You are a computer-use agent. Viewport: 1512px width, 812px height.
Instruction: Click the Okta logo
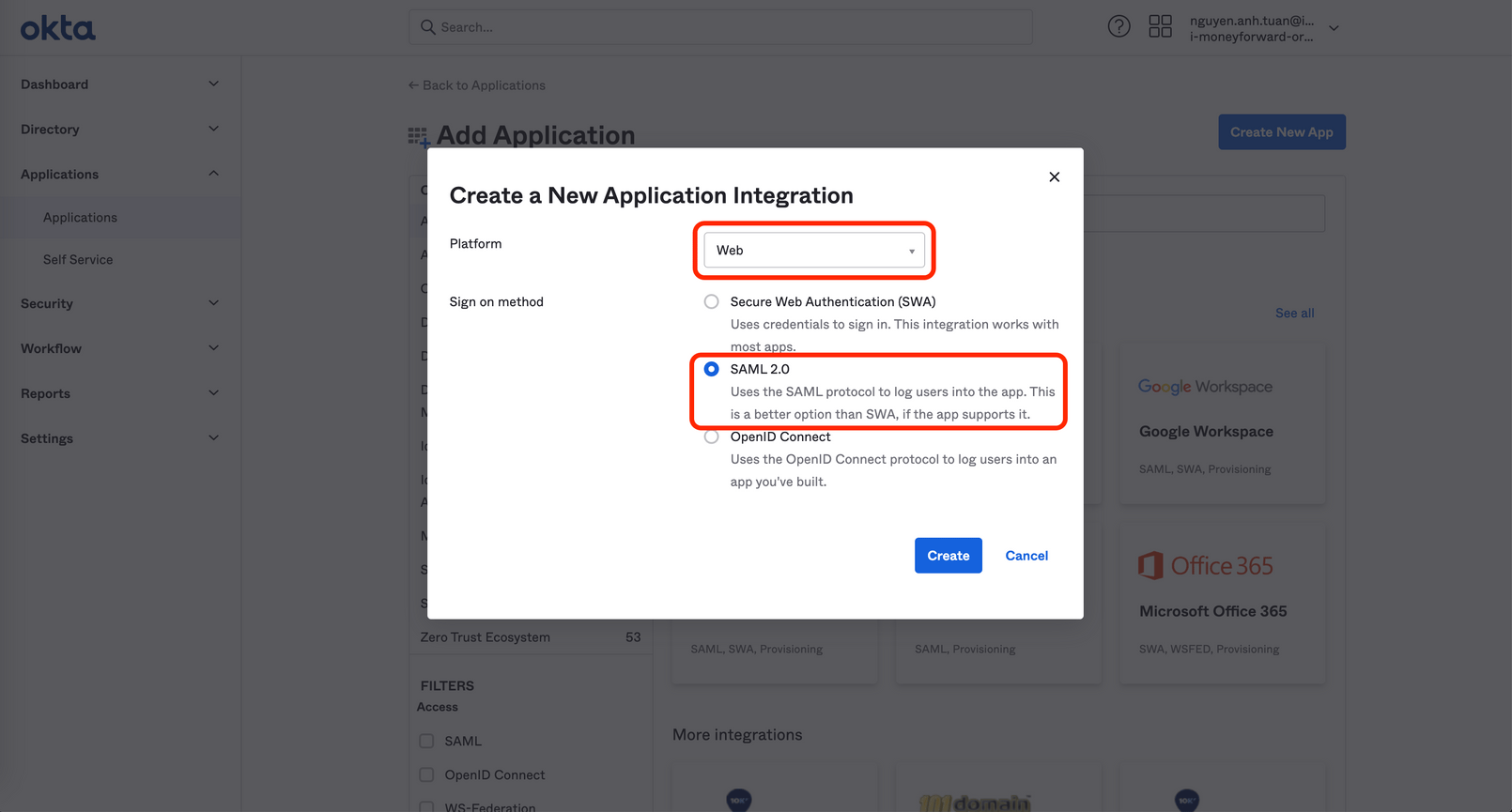click(58, 28)
